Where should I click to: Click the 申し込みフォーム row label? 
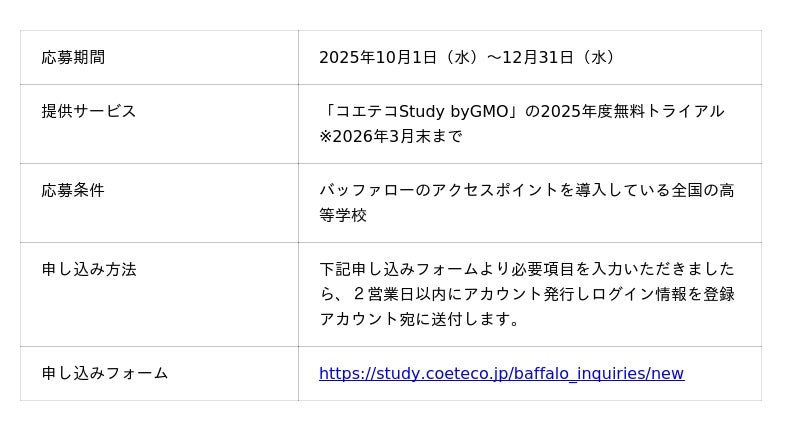point(105,374)
